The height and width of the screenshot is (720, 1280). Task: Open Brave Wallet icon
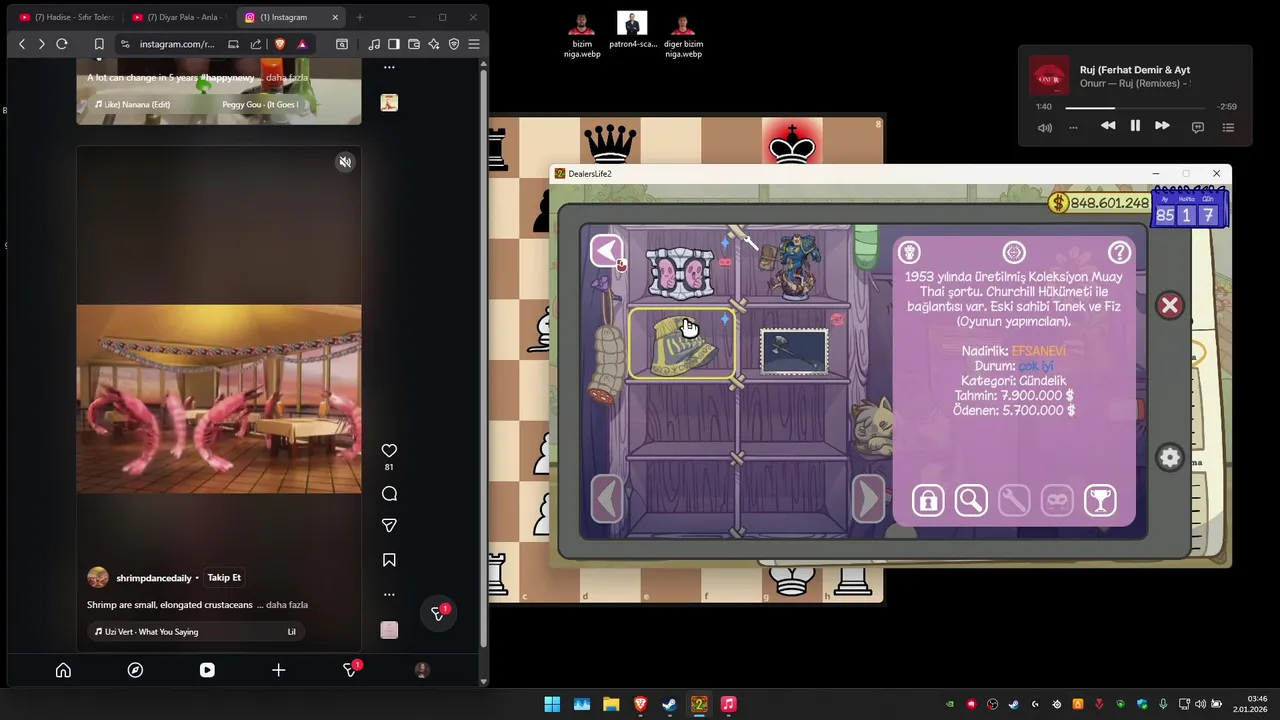pos(414,44)
